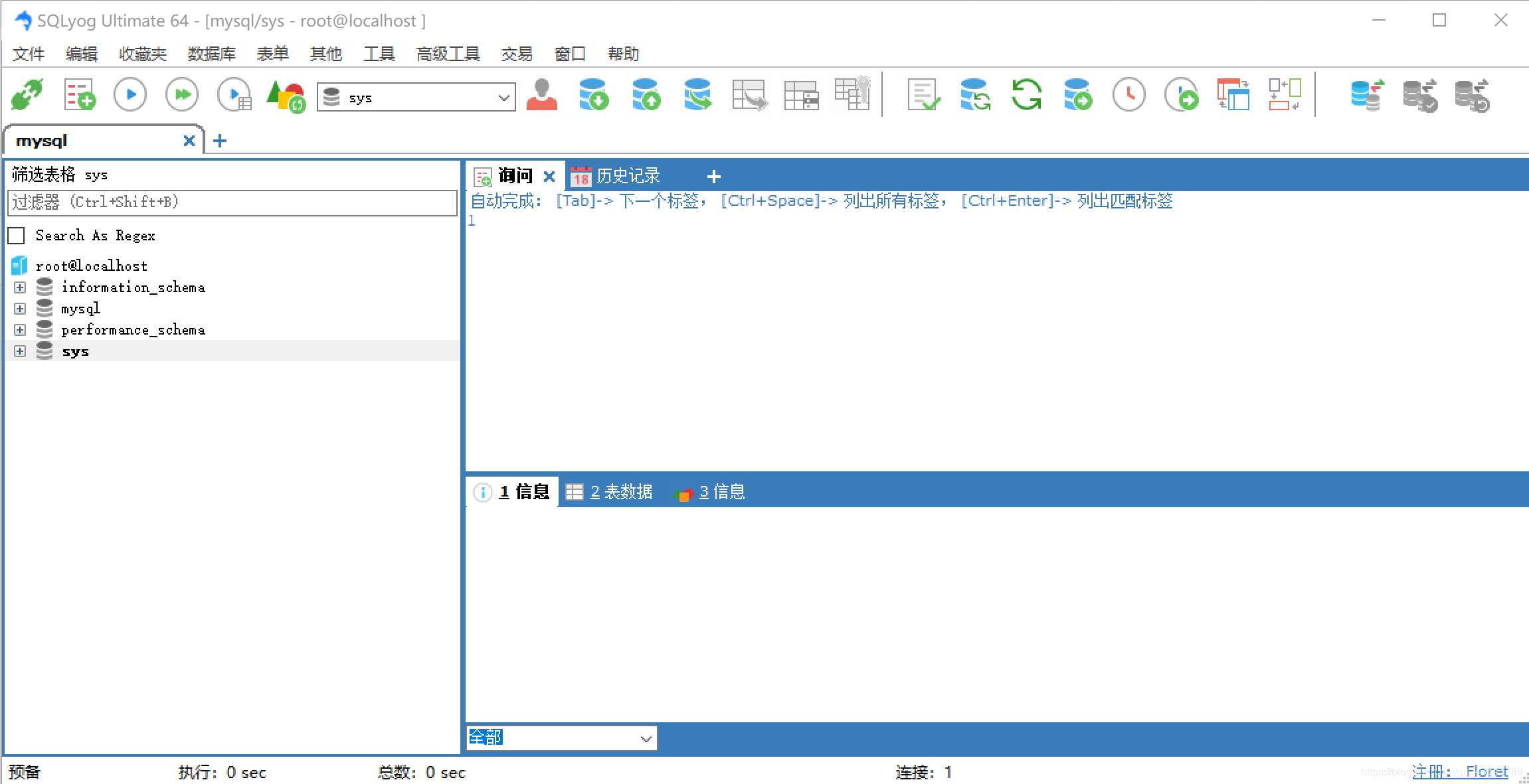The image size is (1529, 784).
Task: Click the schema designer table icon
Action: point(801,96)
